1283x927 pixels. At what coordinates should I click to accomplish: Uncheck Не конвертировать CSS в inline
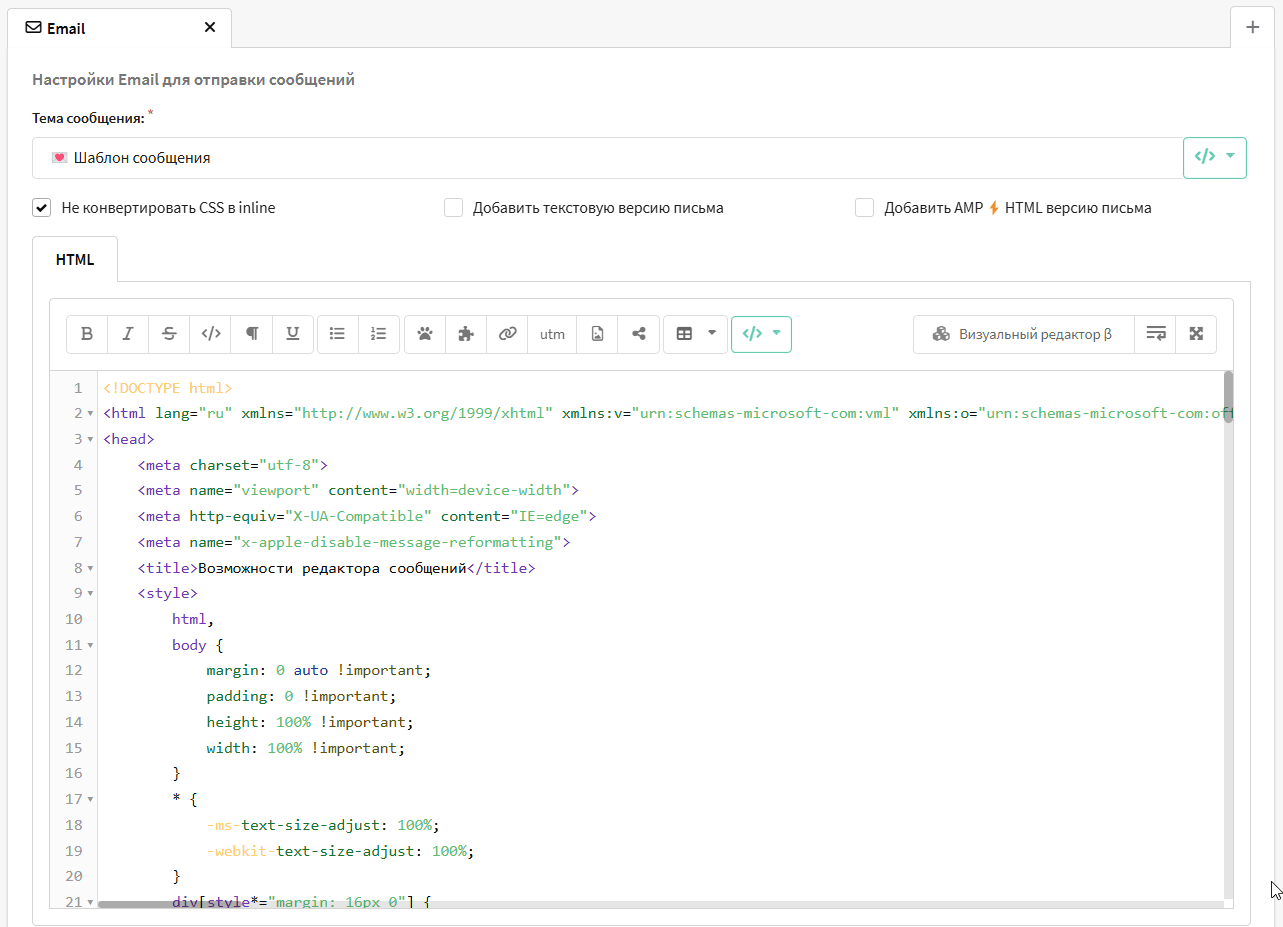41,208
